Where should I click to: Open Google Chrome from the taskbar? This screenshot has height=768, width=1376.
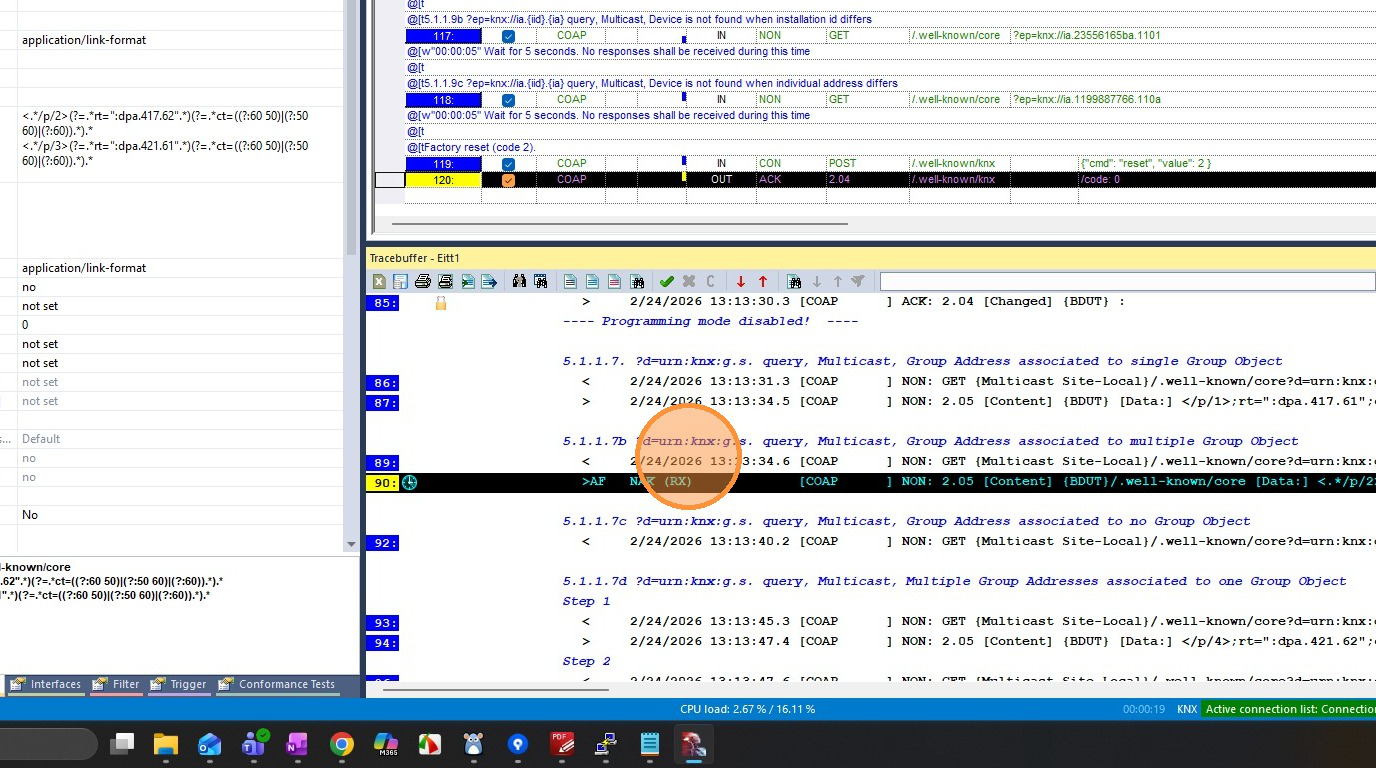pyautogui.click(x=342, y=744)
